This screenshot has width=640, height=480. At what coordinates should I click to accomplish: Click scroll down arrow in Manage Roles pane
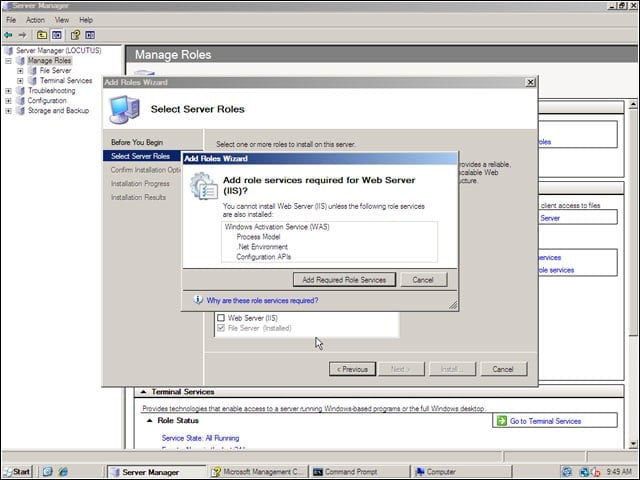[x=633, y=444]
